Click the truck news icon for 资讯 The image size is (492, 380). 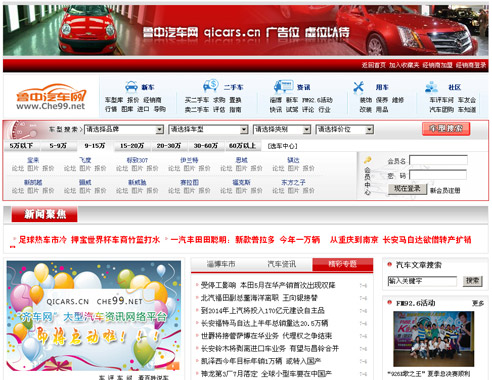click(x=283, y=86)
